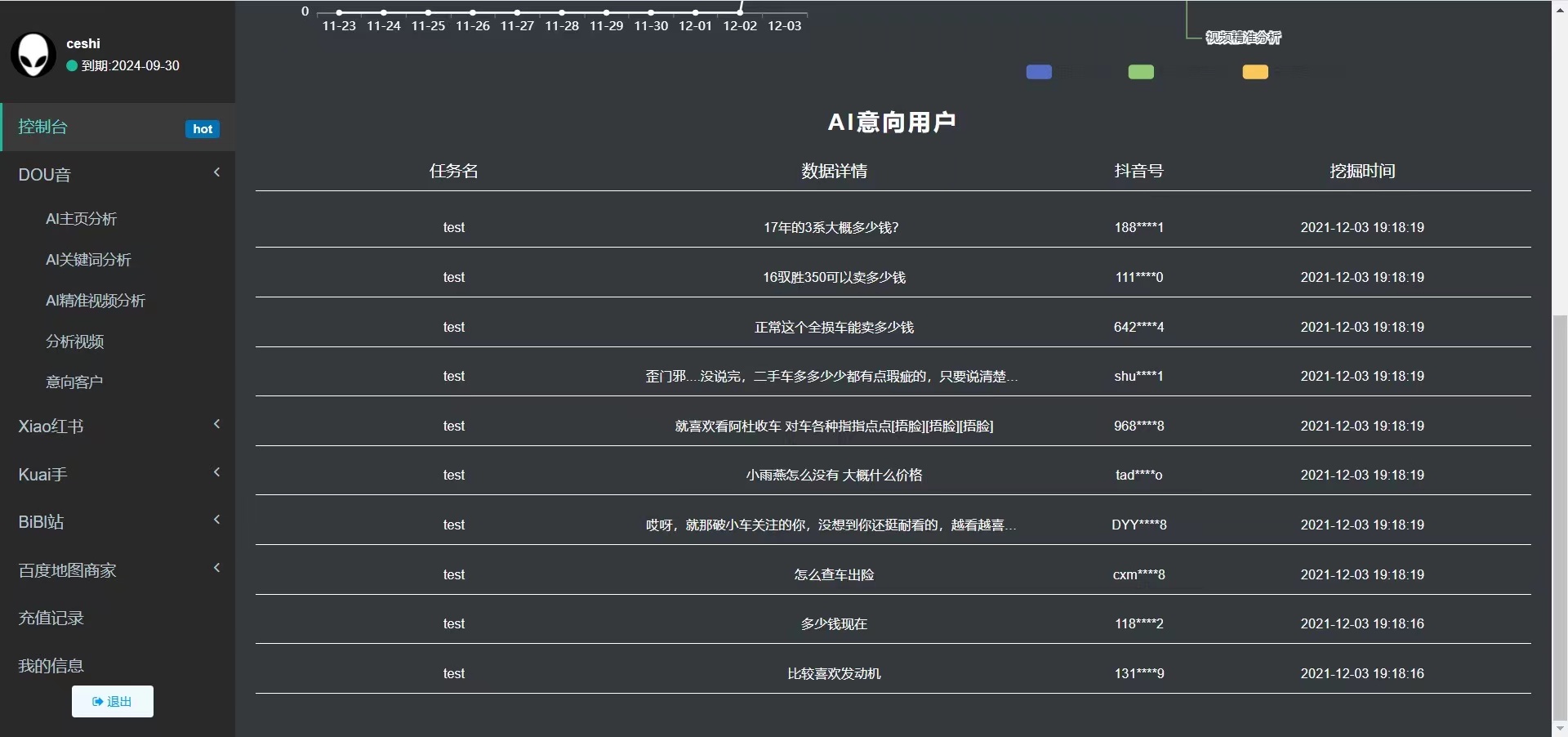Toggle the blue chart legend series
The height and width of the screenshot is (737, 1568).
click(x=1039, y=72)
